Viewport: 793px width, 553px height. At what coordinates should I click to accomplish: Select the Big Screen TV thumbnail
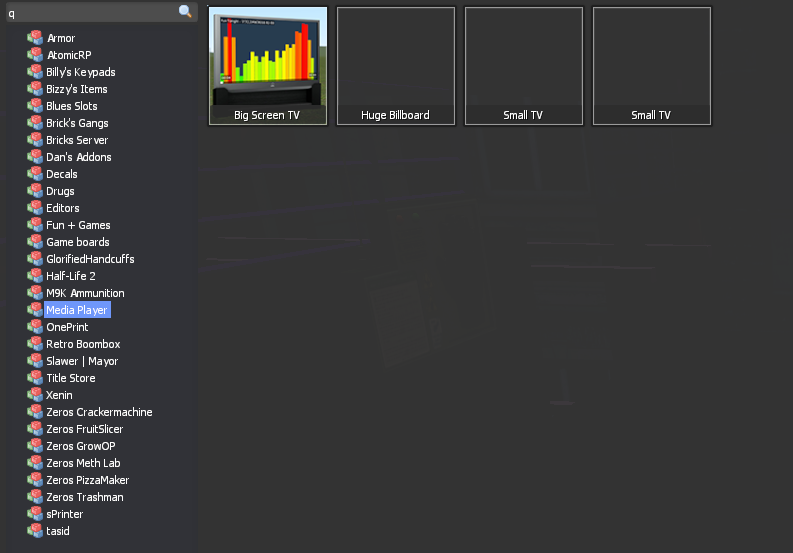click(267, 66)
